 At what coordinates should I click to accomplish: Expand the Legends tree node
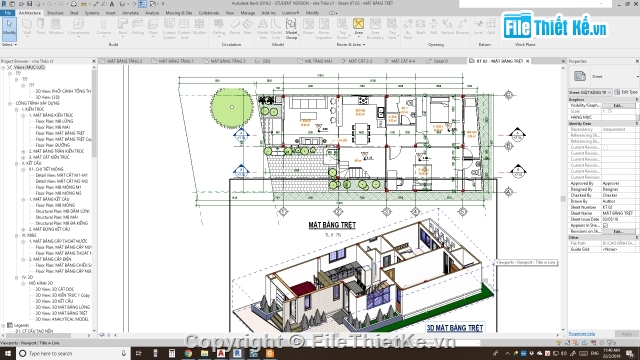tap(3, 325)
